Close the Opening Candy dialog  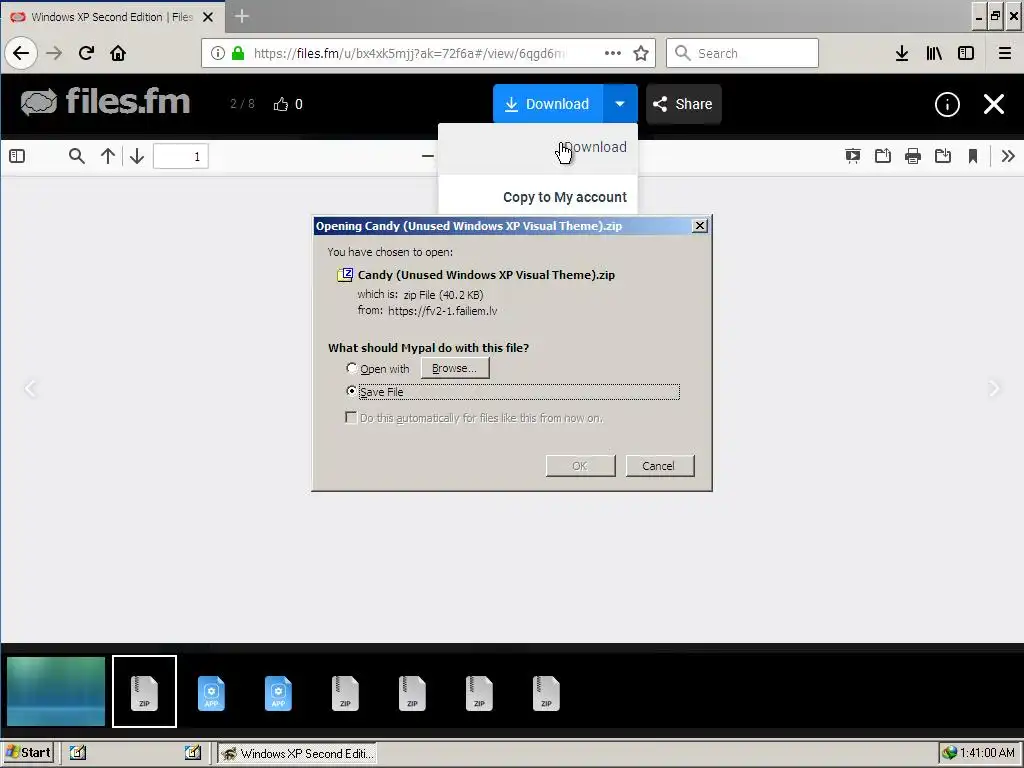pos(699,225)
